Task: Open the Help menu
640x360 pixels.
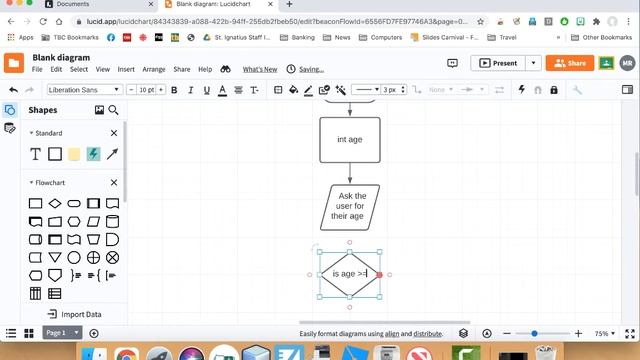Action: tap(205, 69)
